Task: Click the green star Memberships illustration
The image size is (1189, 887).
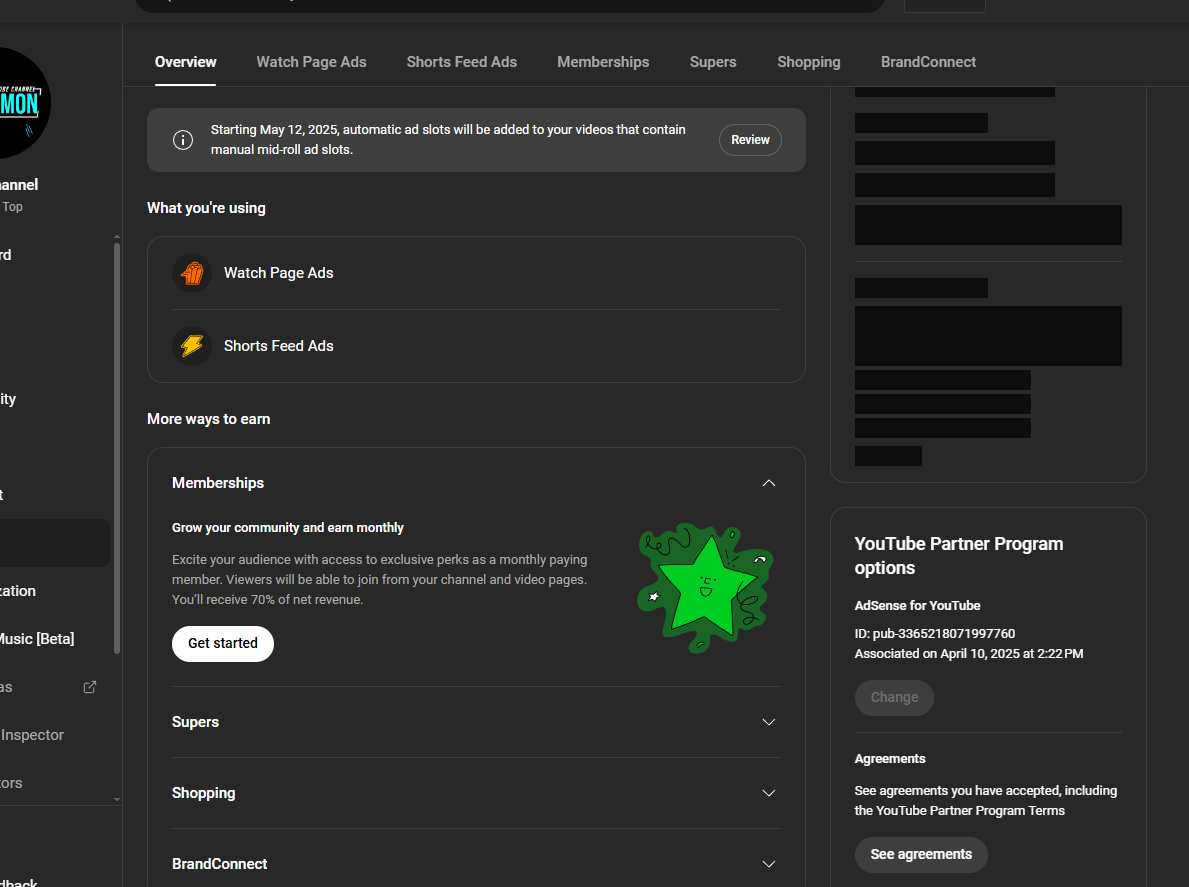Action: [705, 588]
